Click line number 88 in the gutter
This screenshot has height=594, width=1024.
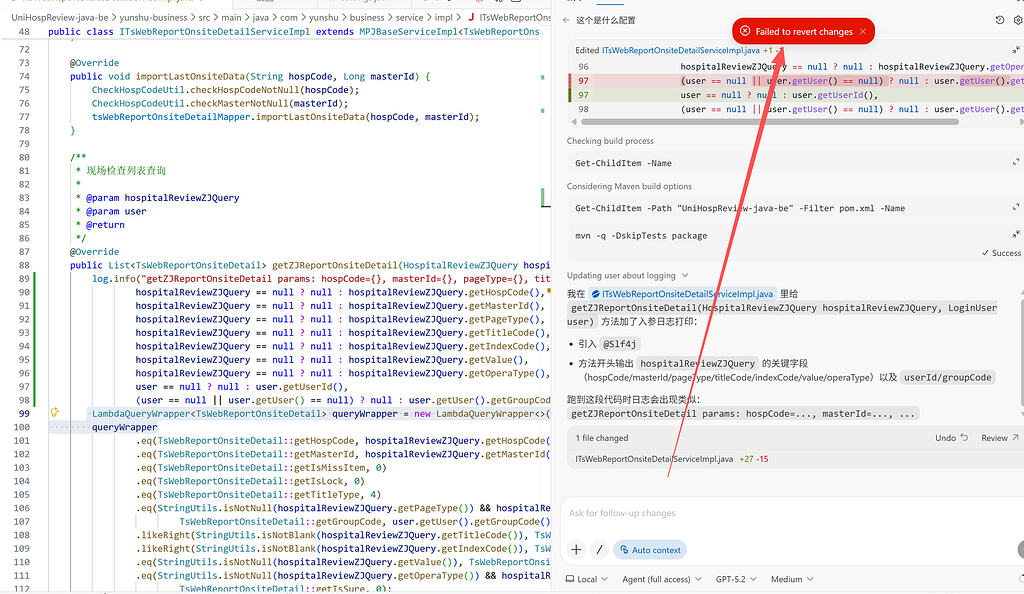(x=24, y=265)
